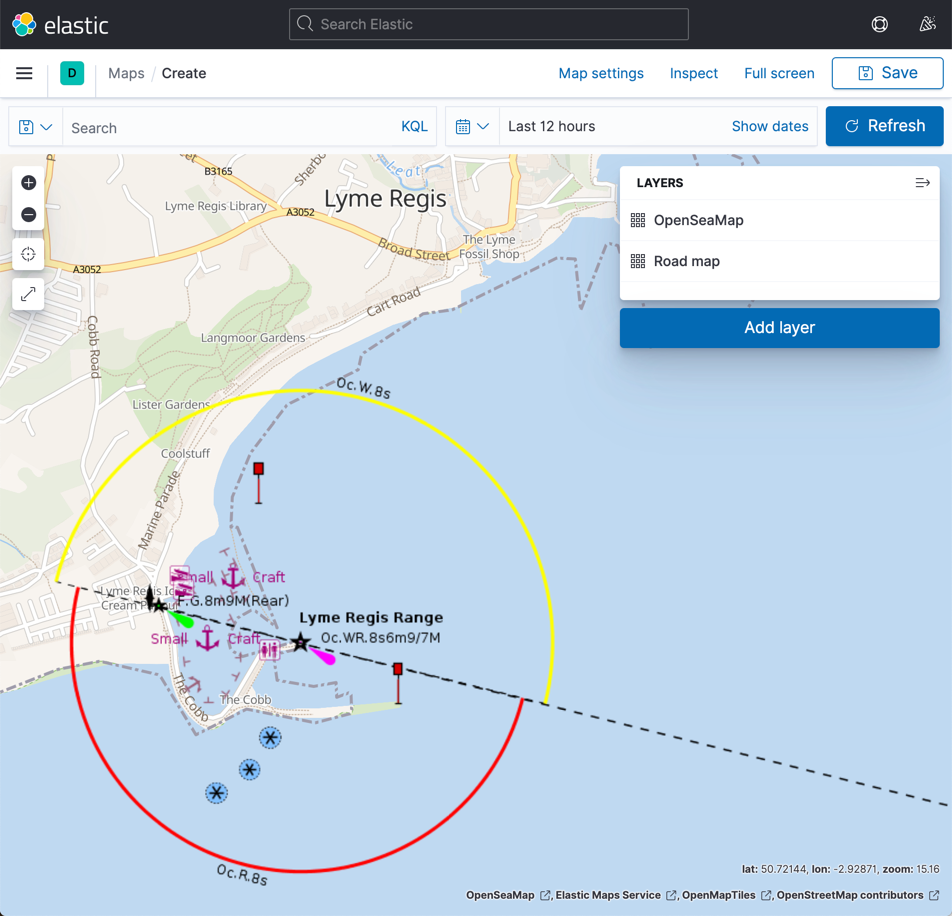Click the map zoom out button

click(28, 215)
